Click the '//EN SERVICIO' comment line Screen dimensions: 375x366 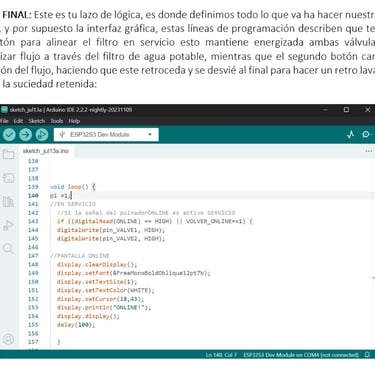coord(73,204)
